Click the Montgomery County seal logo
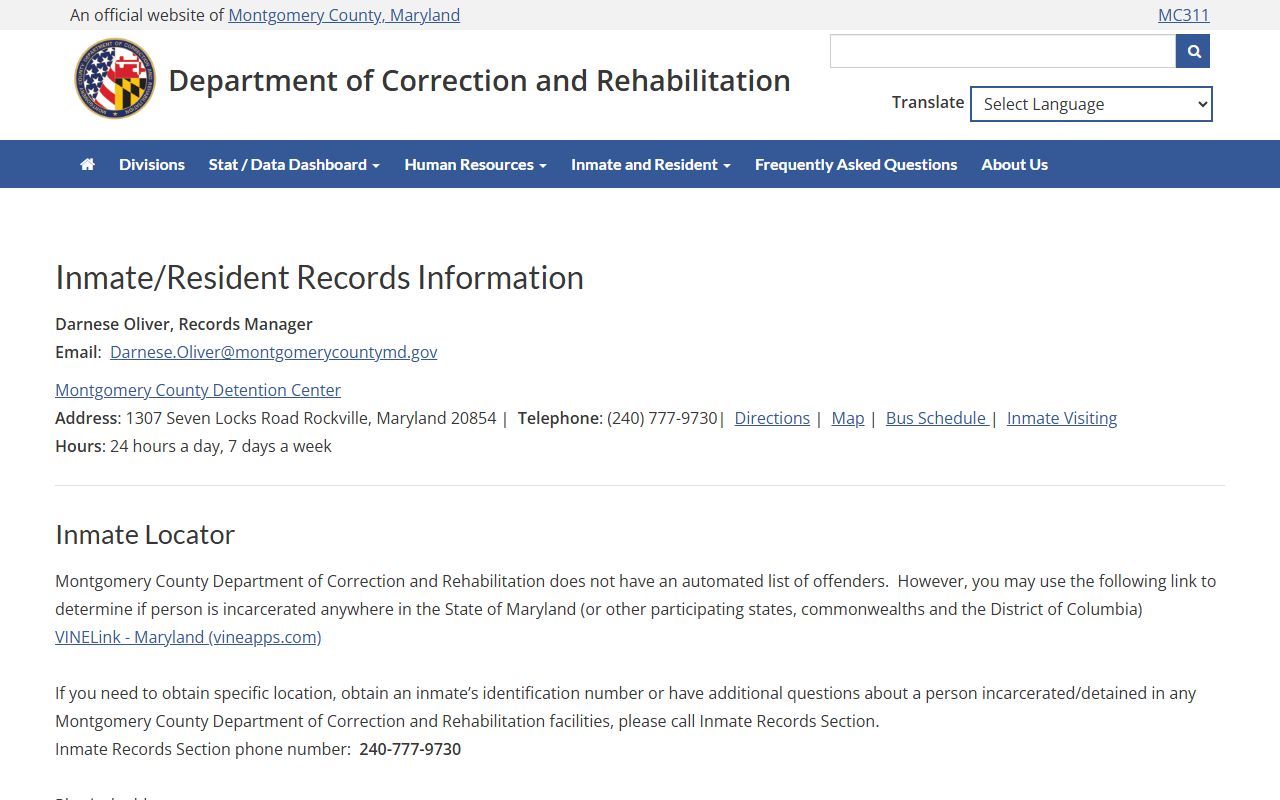1280x800 pixels. (x=115, y=79)
